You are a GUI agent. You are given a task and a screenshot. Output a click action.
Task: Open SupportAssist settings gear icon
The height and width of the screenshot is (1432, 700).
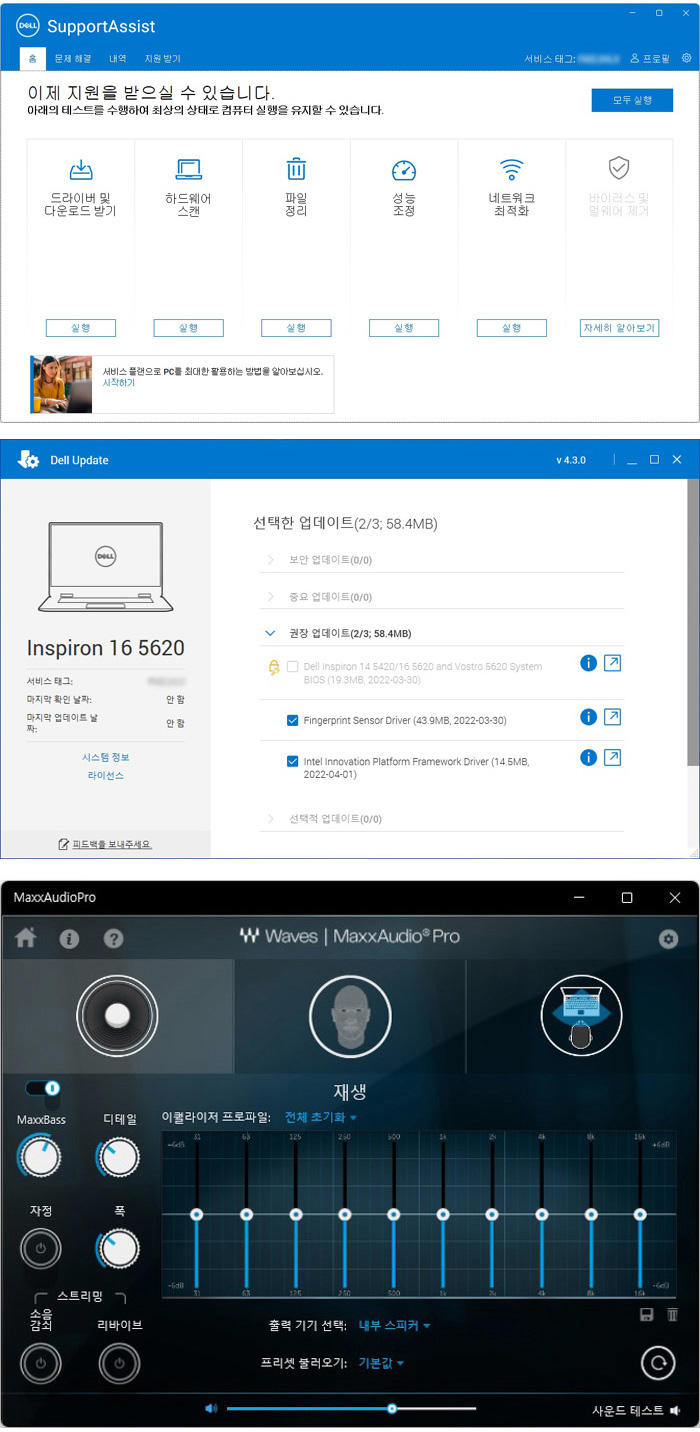coord(686,58)
